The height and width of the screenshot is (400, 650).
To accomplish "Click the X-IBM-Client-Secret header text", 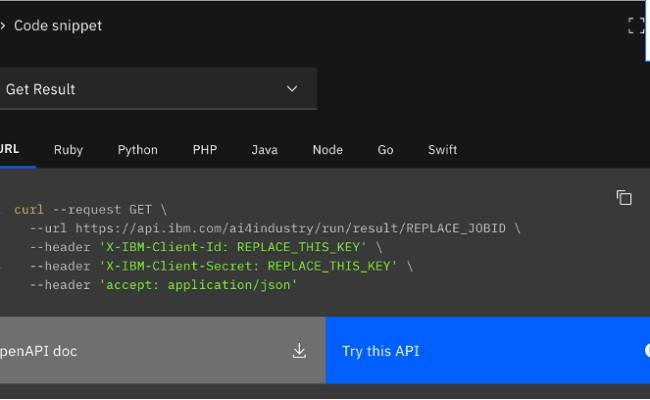I will [x=248, y=266].
